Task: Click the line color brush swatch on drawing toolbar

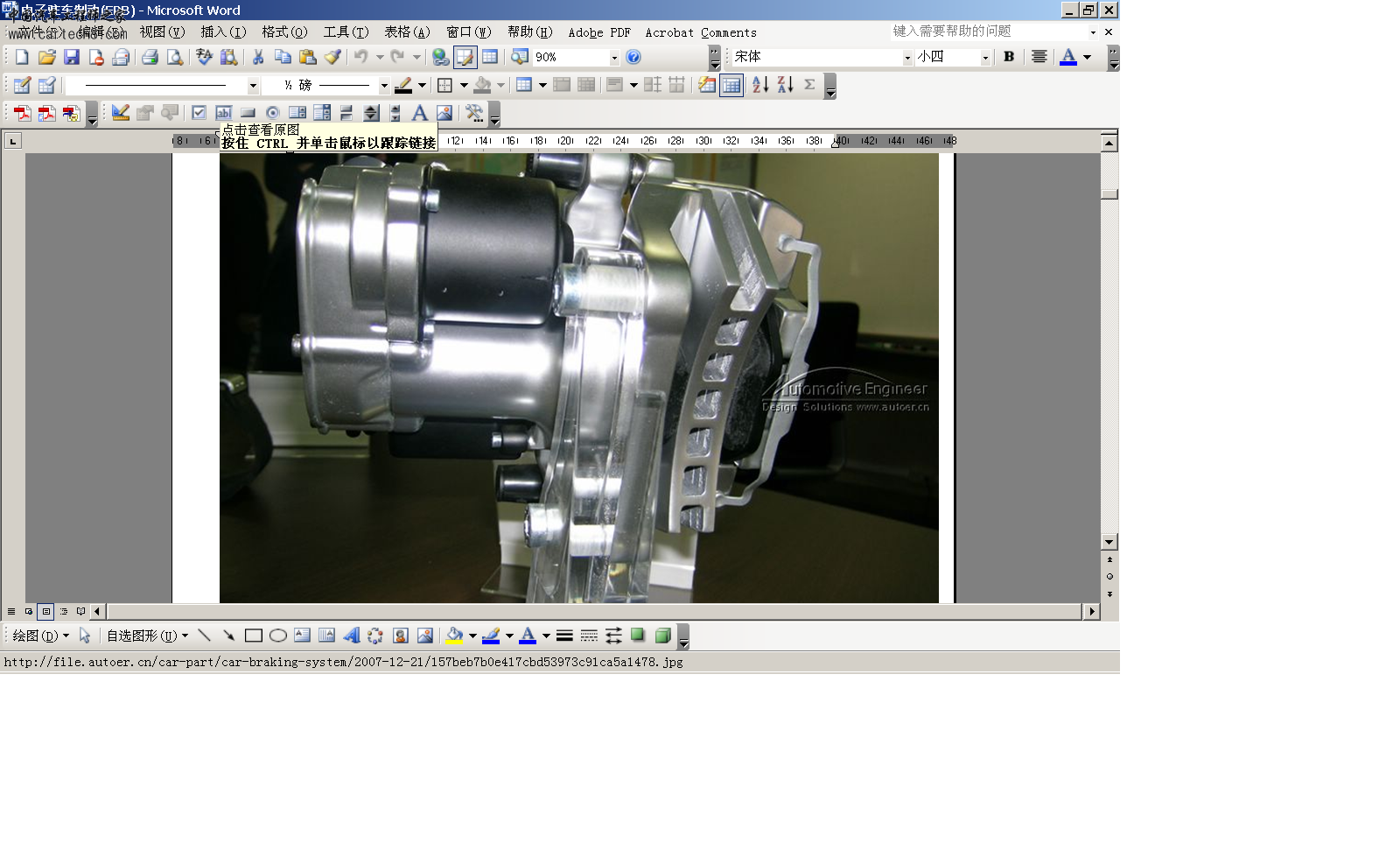Action: pyautogui.click(x=491, y=636)
